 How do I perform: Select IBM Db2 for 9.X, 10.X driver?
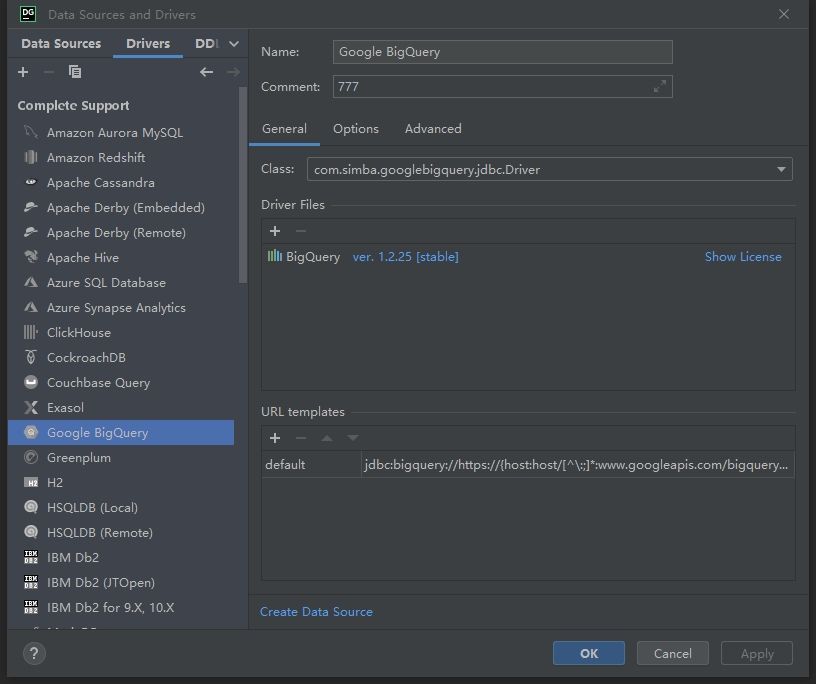(121, 607)
